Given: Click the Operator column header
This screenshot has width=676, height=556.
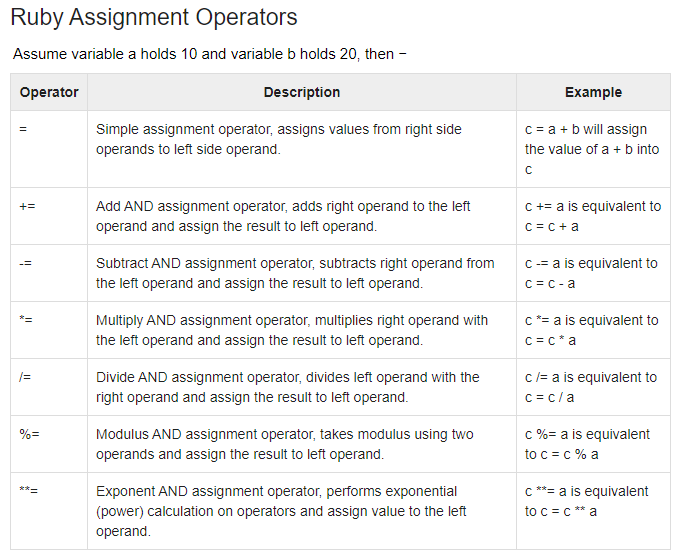Looking at the screenshot, I should pyautogui.click(x=49, y=92).
